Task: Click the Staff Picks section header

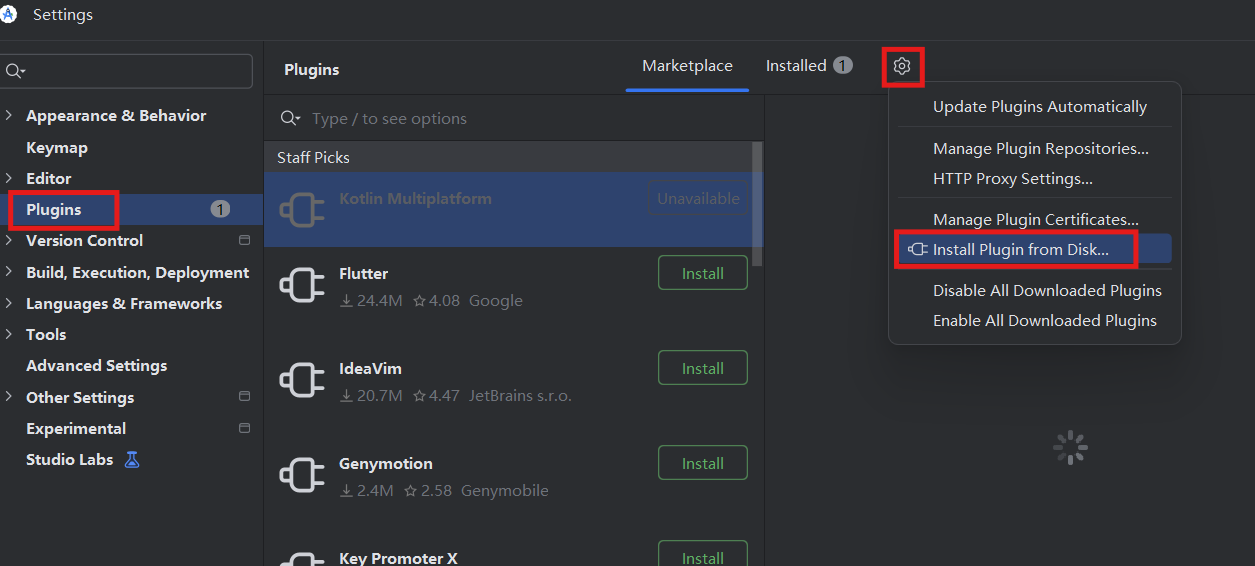Action: (x=313, y=158)
